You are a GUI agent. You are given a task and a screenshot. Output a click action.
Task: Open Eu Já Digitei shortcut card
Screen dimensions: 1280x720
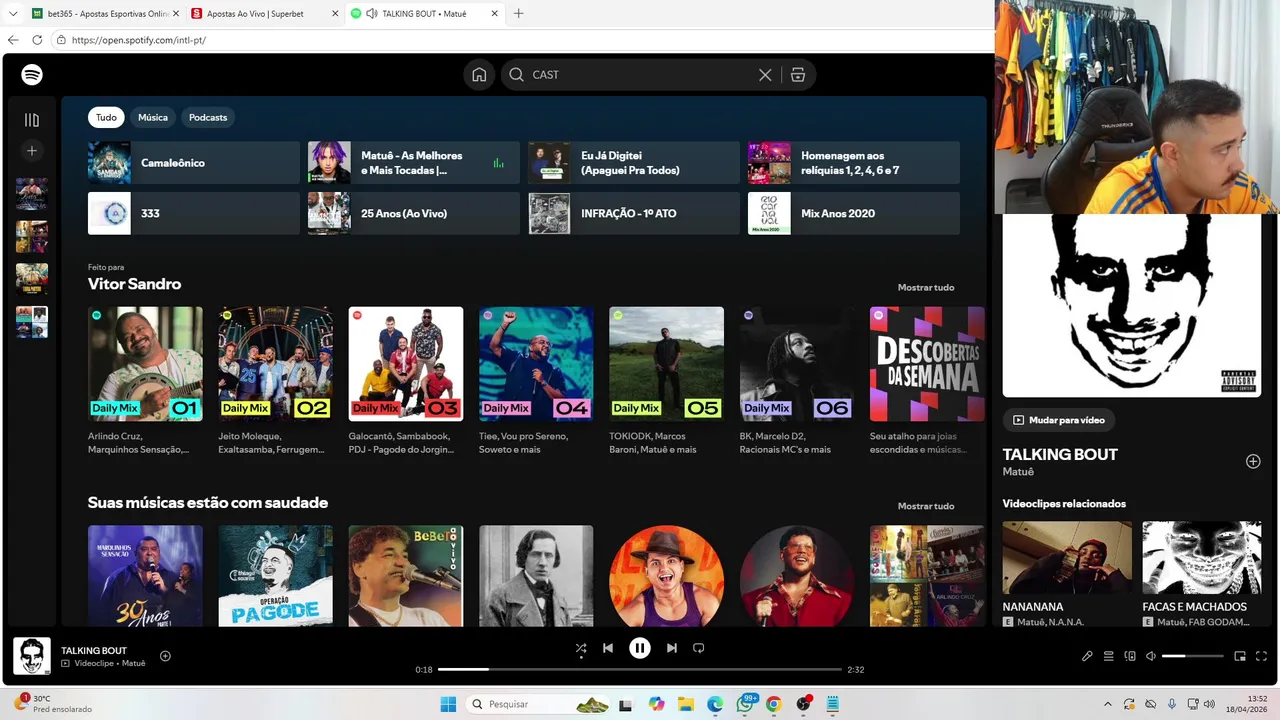634,163
